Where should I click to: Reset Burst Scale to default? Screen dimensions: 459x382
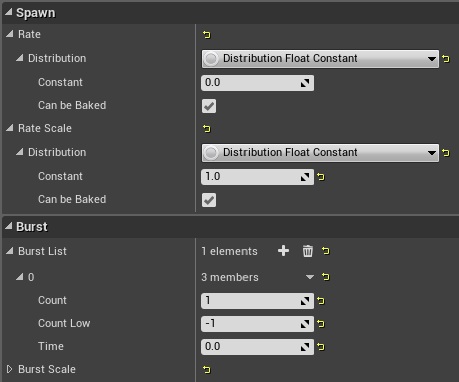tap(207, 369)
